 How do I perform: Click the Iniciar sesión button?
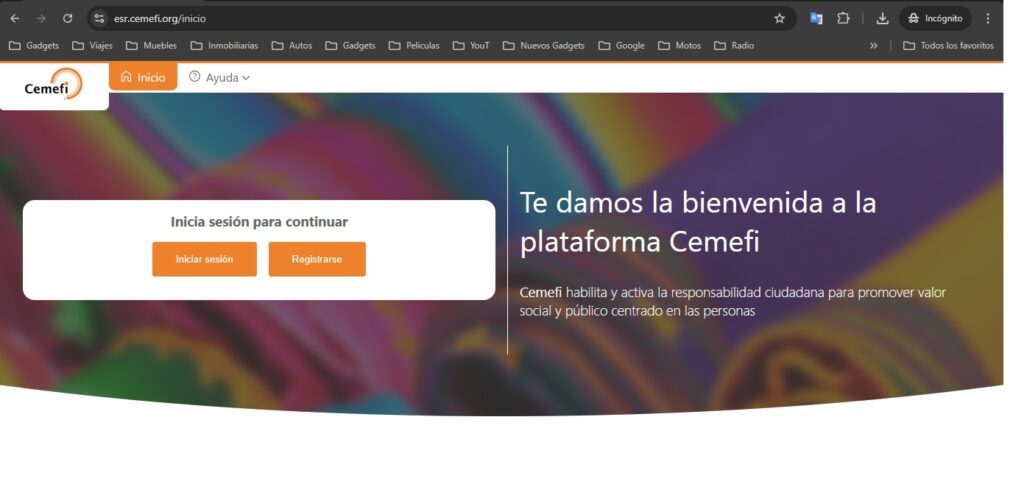[x=204, y=259]
